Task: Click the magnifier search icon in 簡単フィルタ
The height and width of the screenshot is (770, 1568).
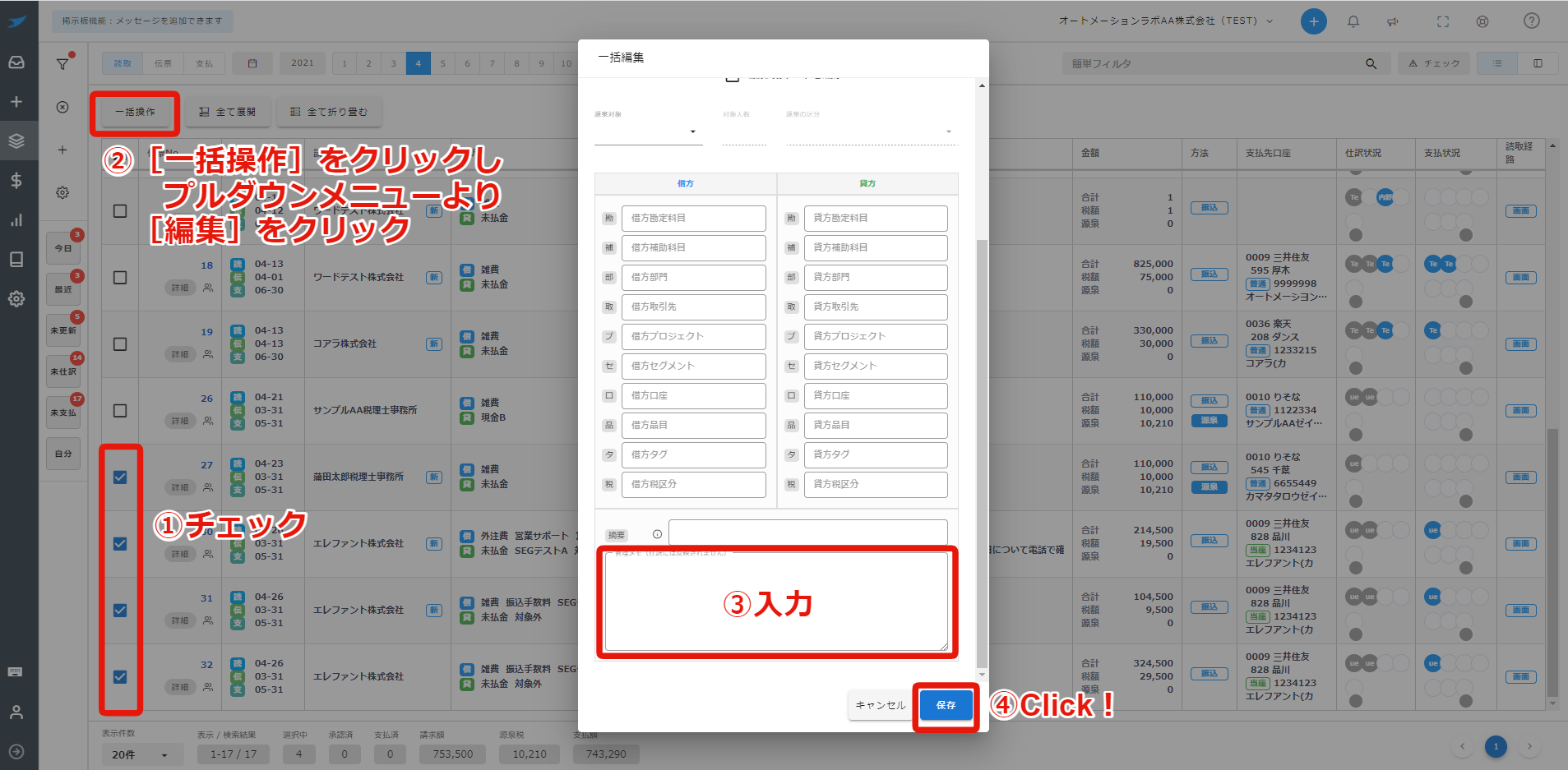Action: (x=1371, y=63)
